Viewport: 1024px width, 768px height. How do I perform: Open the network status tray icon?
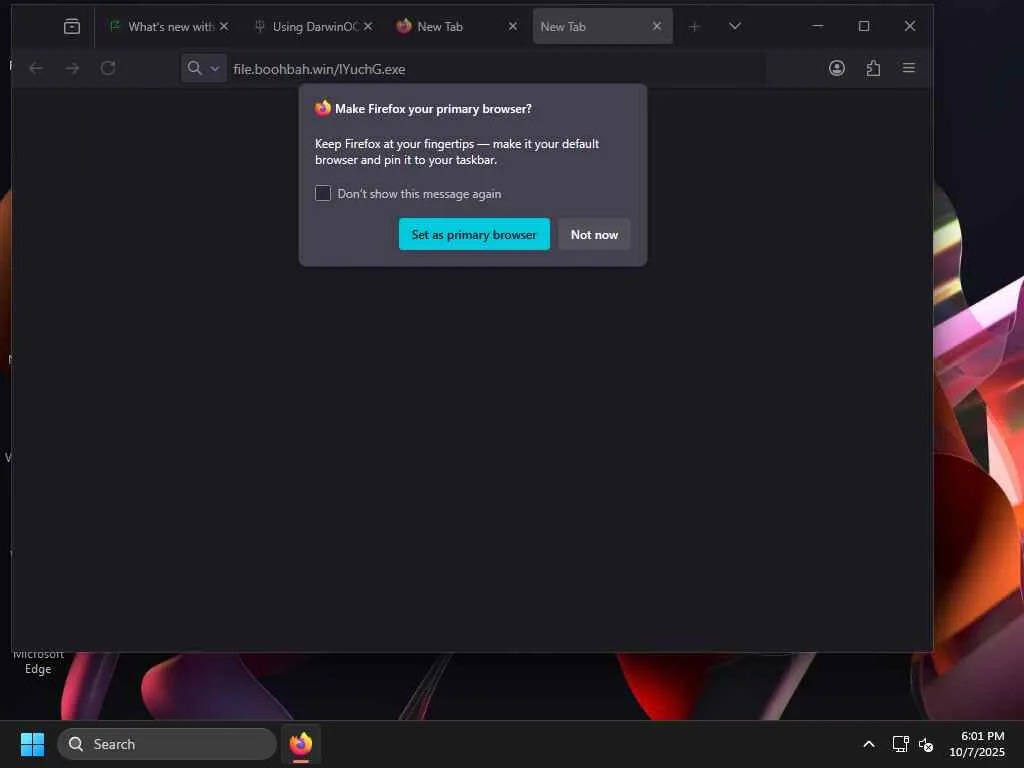tap(901, 744)
